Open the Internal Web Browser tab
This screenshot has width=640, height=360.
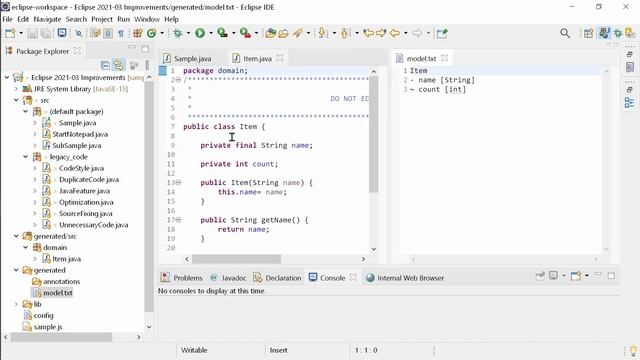click(405, 278)
